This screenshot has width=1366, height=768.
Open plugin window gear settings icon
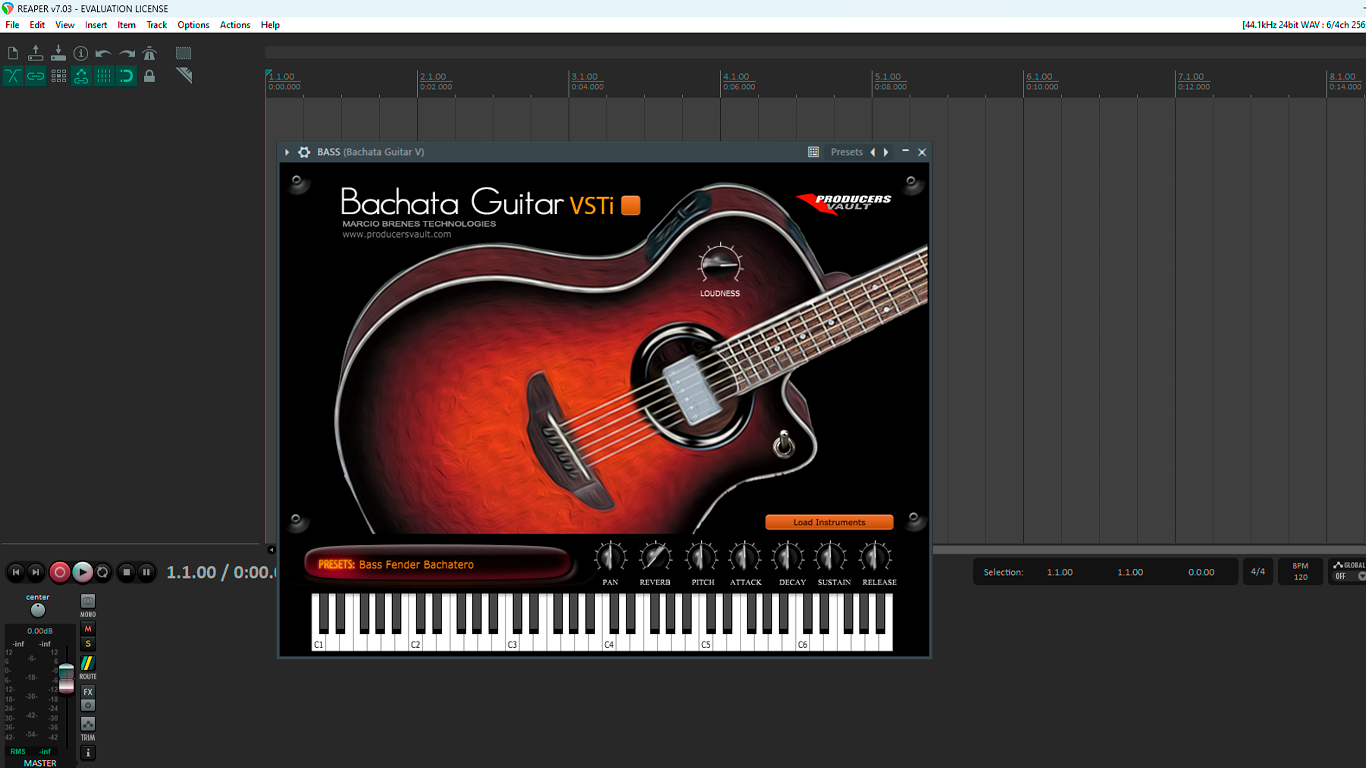coord(304,152)
